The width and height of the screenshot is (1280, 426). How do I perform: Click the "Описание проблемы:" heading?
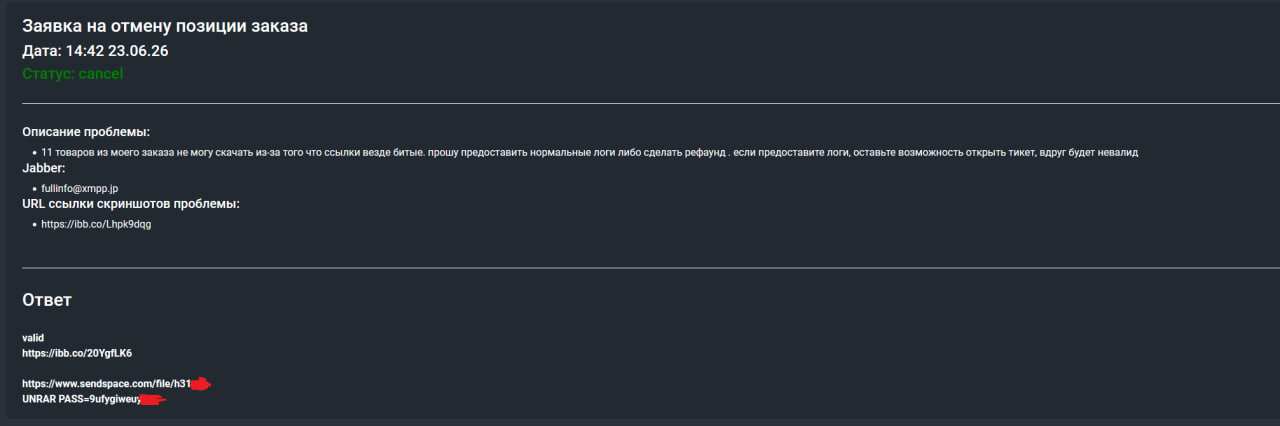tap(86, 132)
